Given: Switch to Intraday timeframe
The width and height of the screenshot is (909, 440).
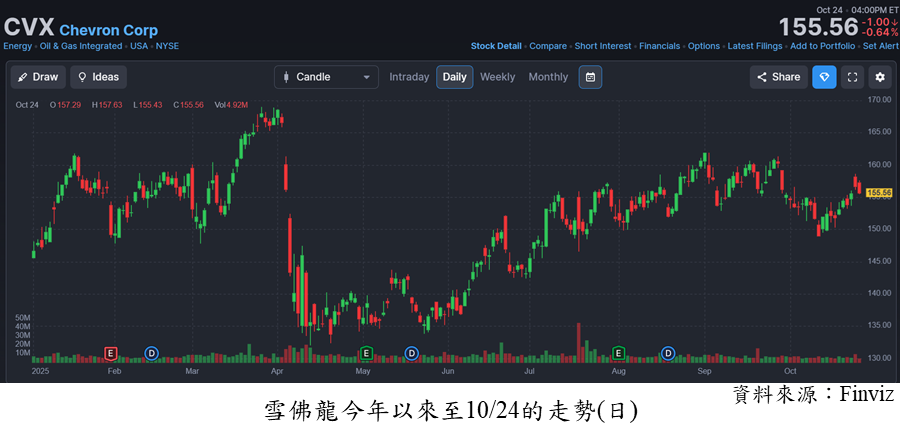Looking at the screenshot, I should click(x=409, y=77).
